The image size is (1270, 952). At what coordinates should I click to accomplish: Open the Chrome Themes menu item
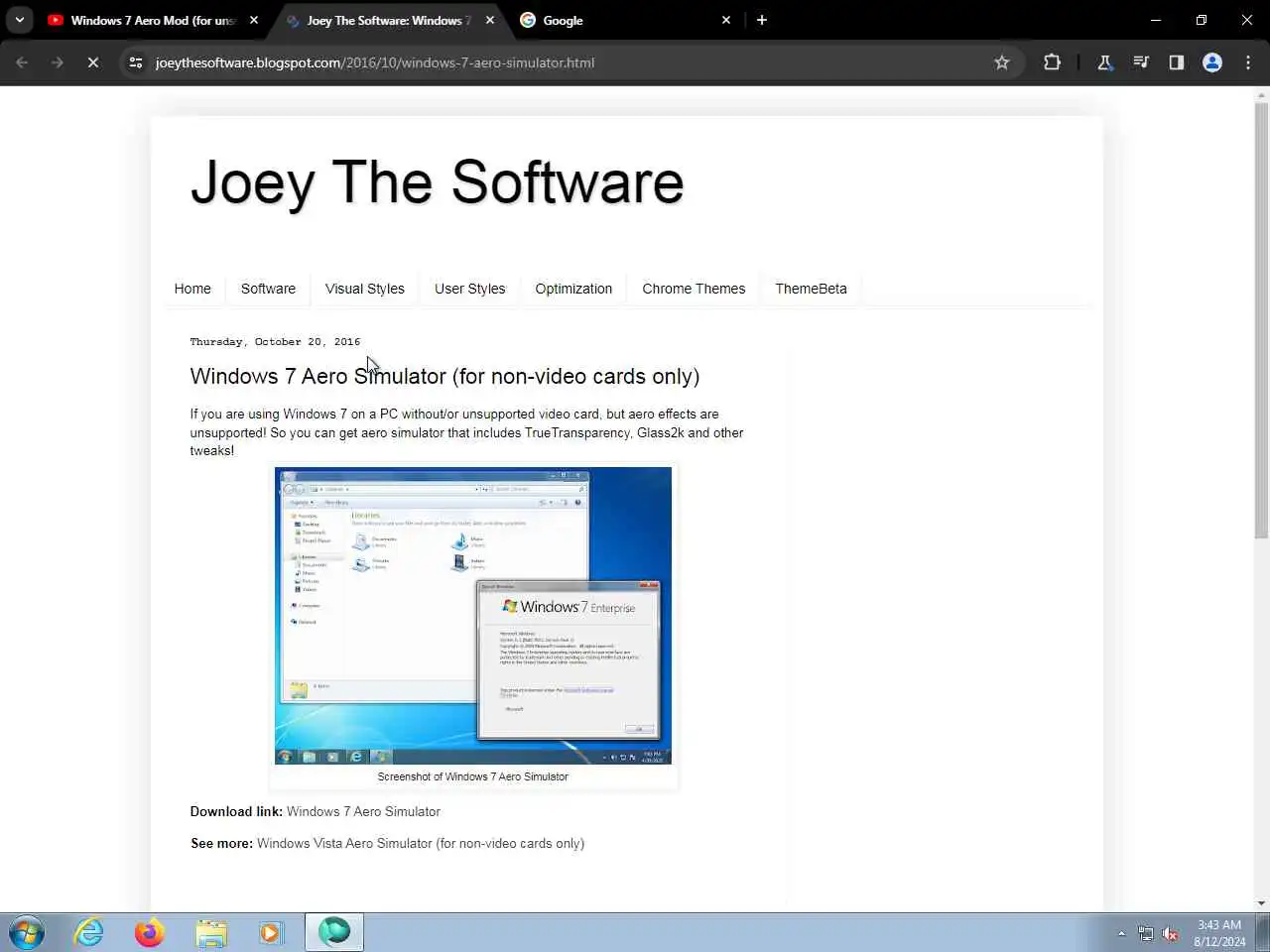point(694,289)
